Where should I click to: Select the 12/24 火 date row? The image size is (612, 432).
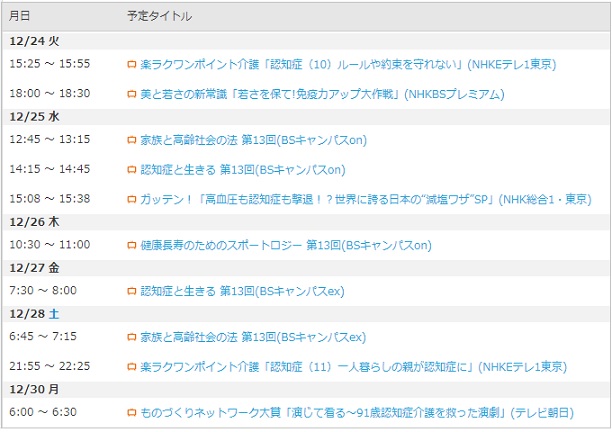point(305,41)
